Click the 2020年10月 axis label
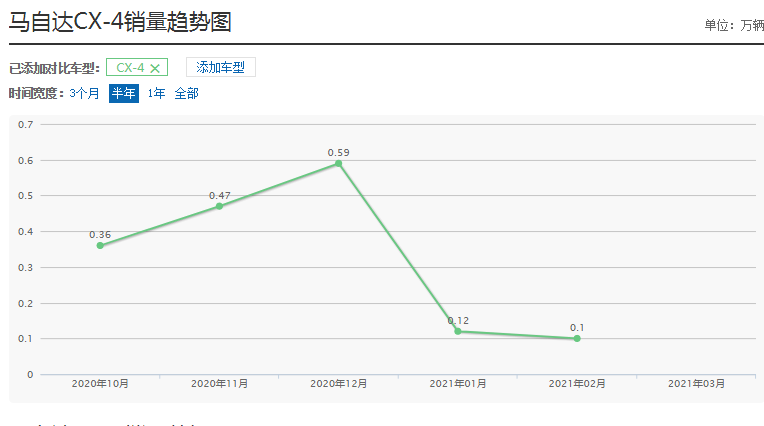Screen dimensions: 764x426 [x=100, y=384]
